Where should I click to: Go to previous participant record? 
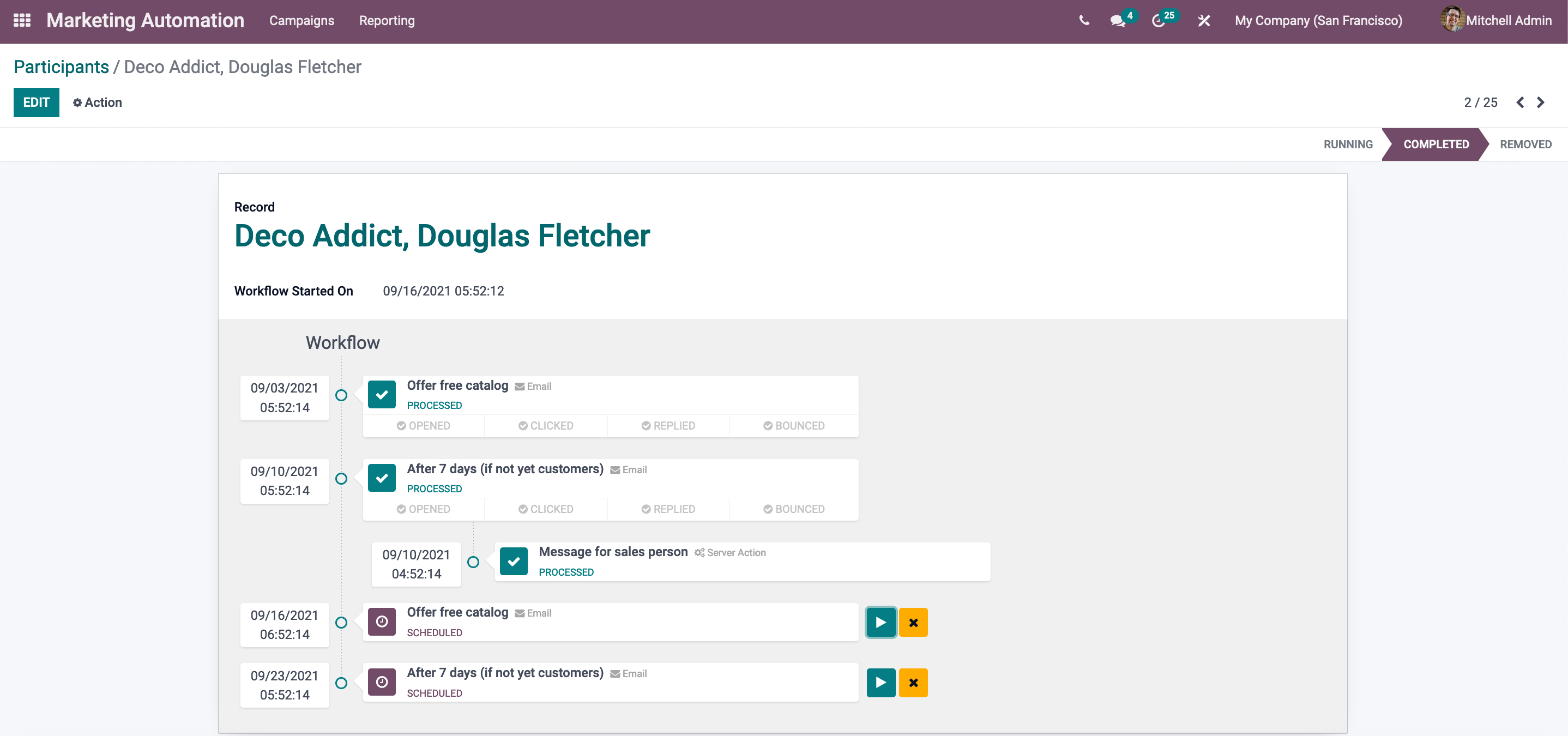click(1520, 102)
